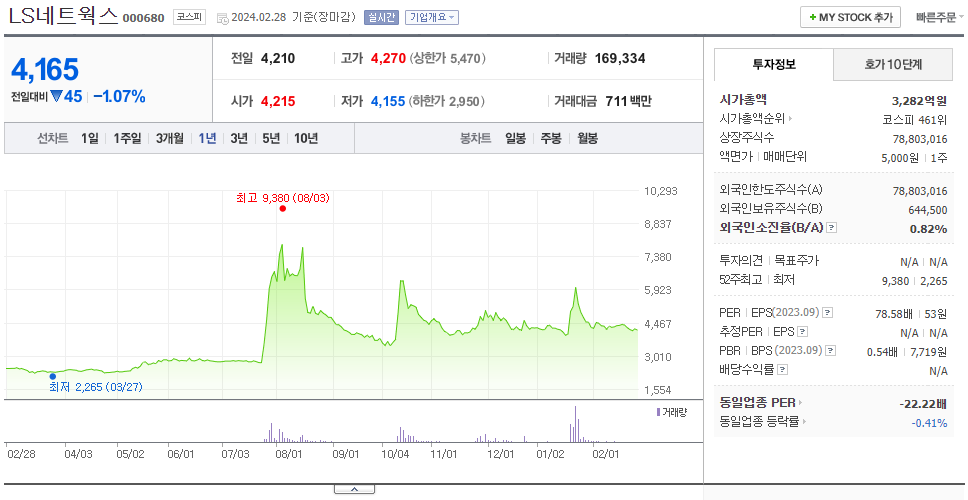Show the 월봉 candlestick chart

(x=588, y=138)
